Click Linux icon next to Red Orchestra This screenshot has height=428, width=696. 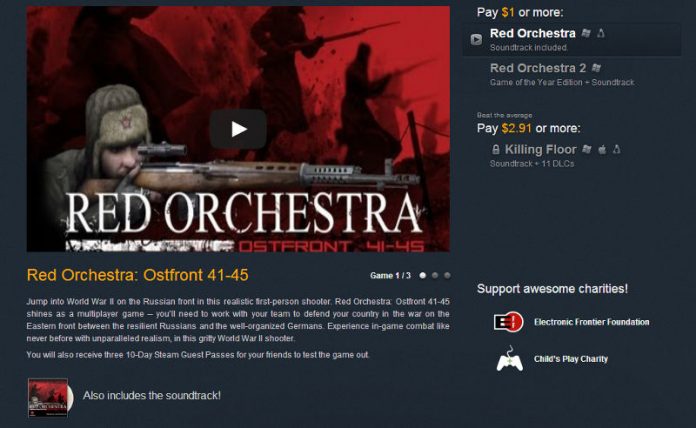tap(601, 33)
